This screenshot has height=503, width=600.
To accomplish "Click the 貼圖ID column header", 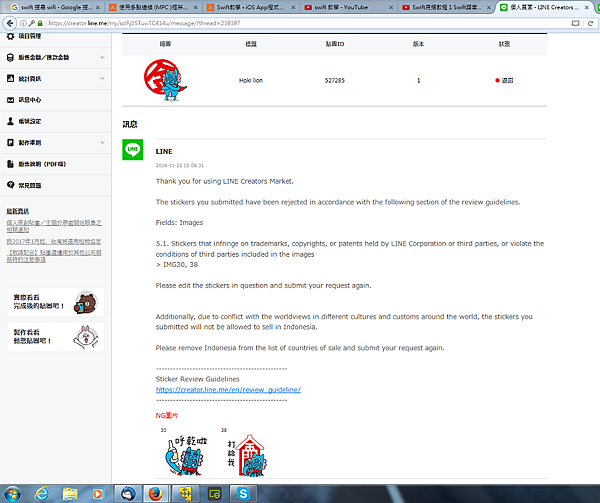I will [x=335, y=44].
